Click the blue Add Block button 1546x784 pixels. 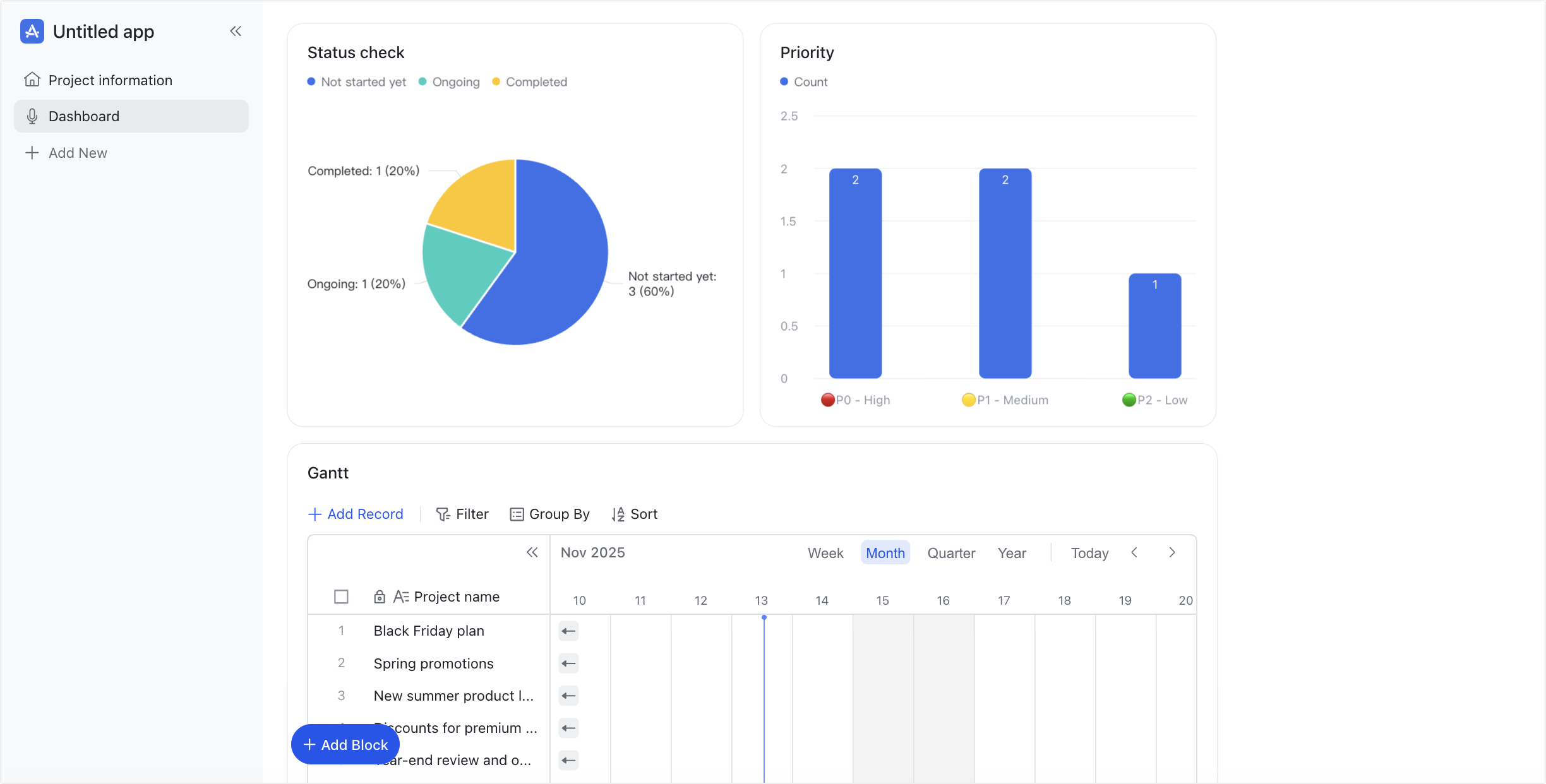click(x=345, y=744)
